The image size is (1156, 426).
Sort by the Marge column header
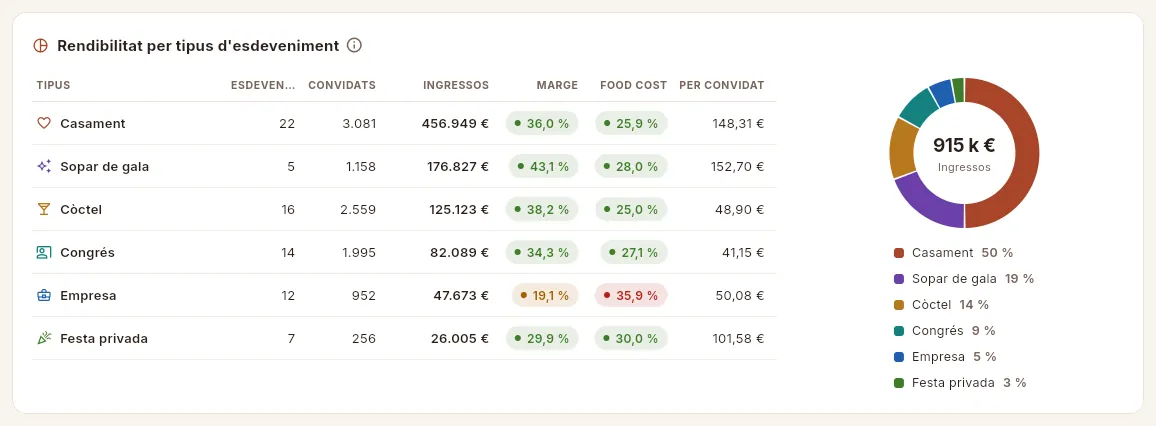557,85
